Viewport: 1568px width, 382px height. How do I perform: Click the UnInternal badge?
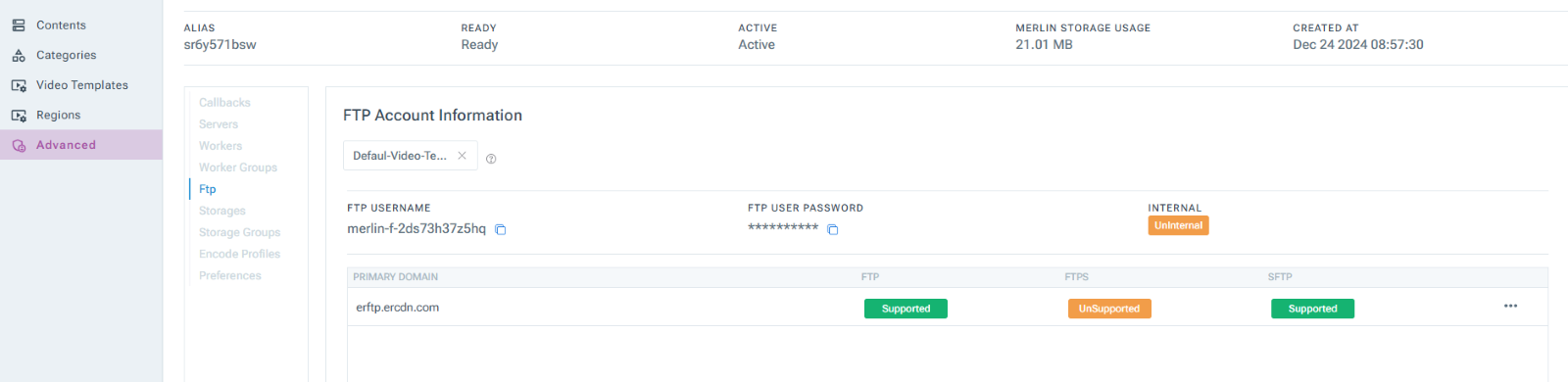click(1178, 225)
